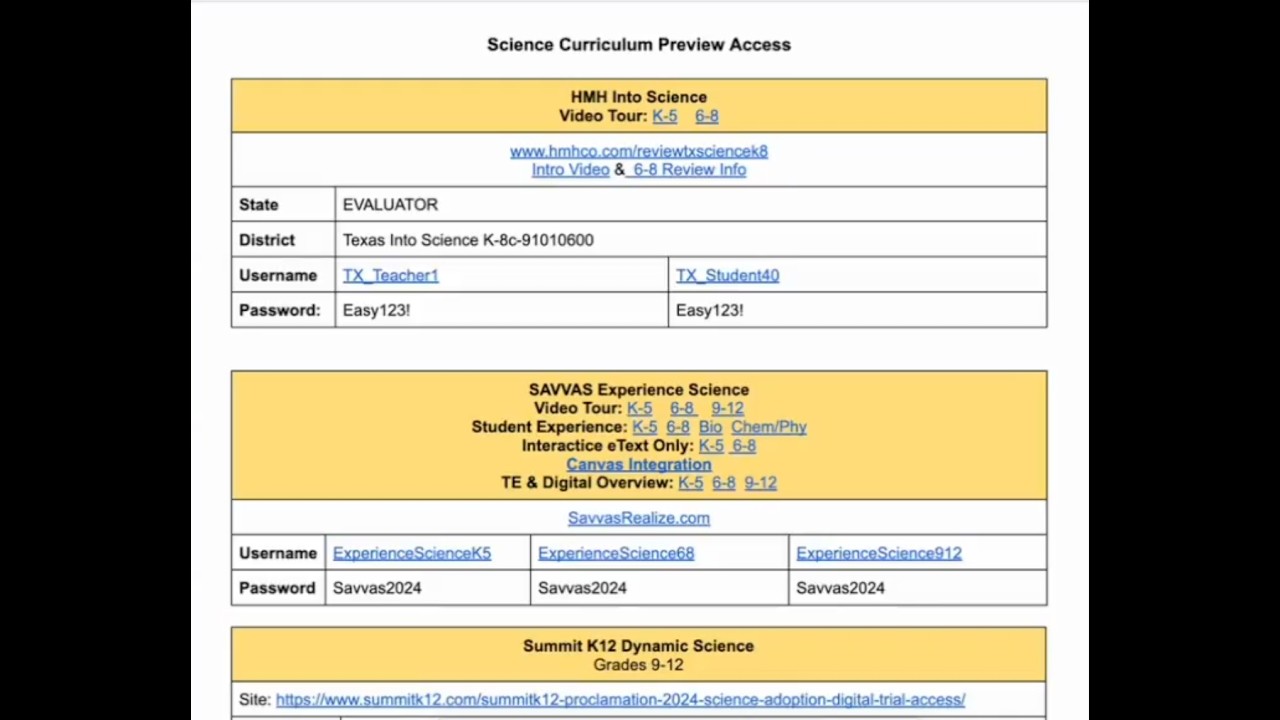Click Password label in the SAVVAS table

click(277, 588)
